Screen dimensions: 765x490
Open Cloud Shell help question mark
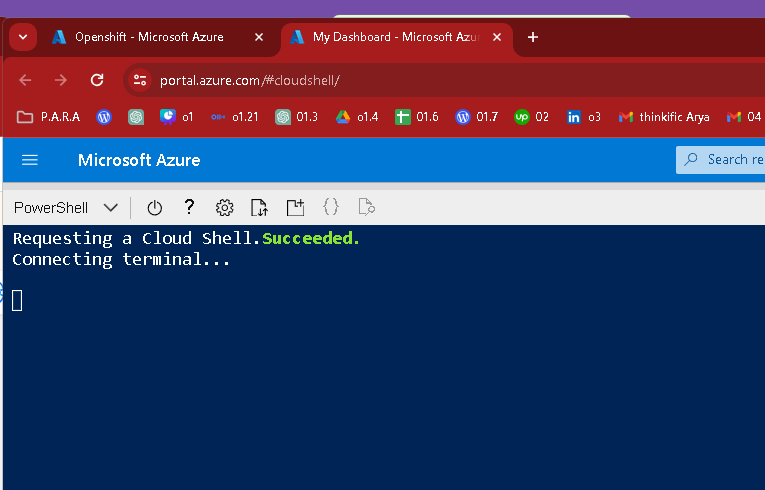189,207
